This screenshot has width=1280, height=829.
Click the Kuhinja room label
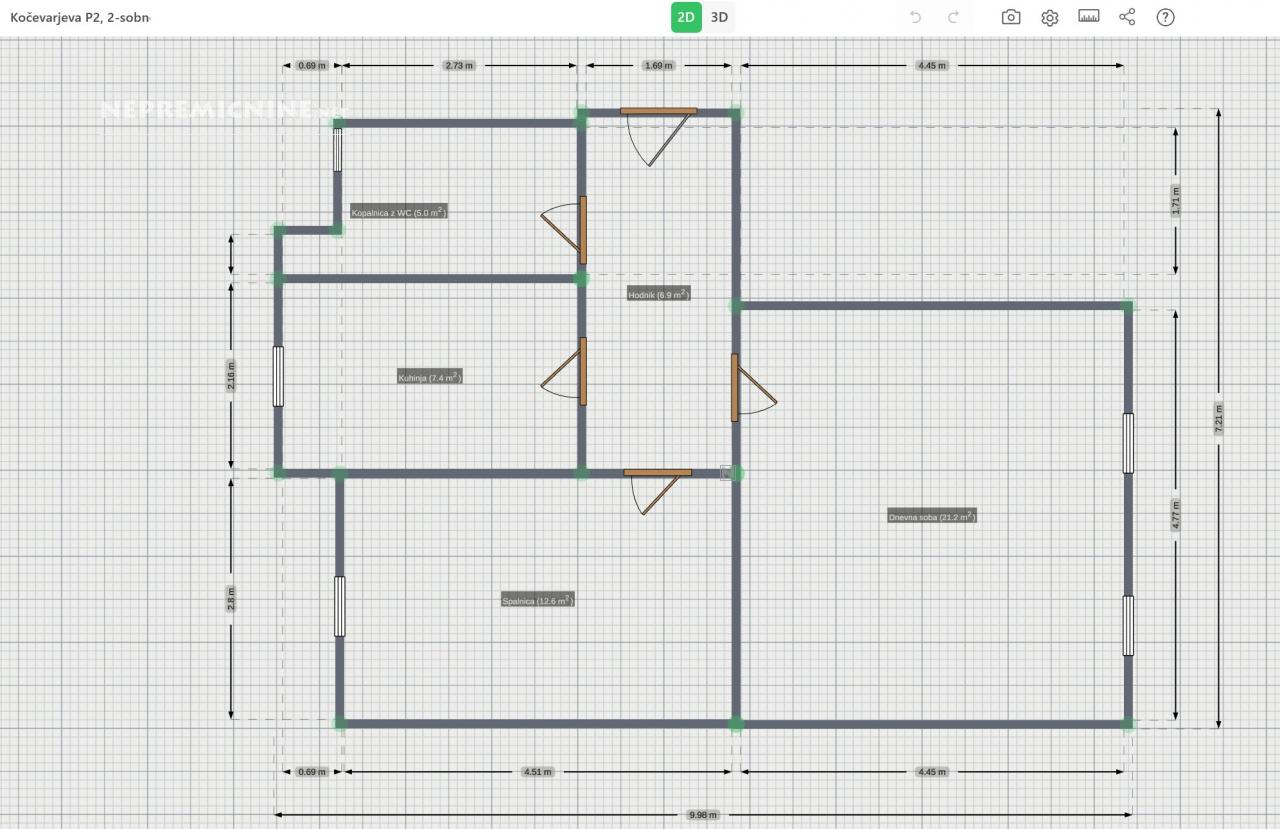click(x=429, y=378)
